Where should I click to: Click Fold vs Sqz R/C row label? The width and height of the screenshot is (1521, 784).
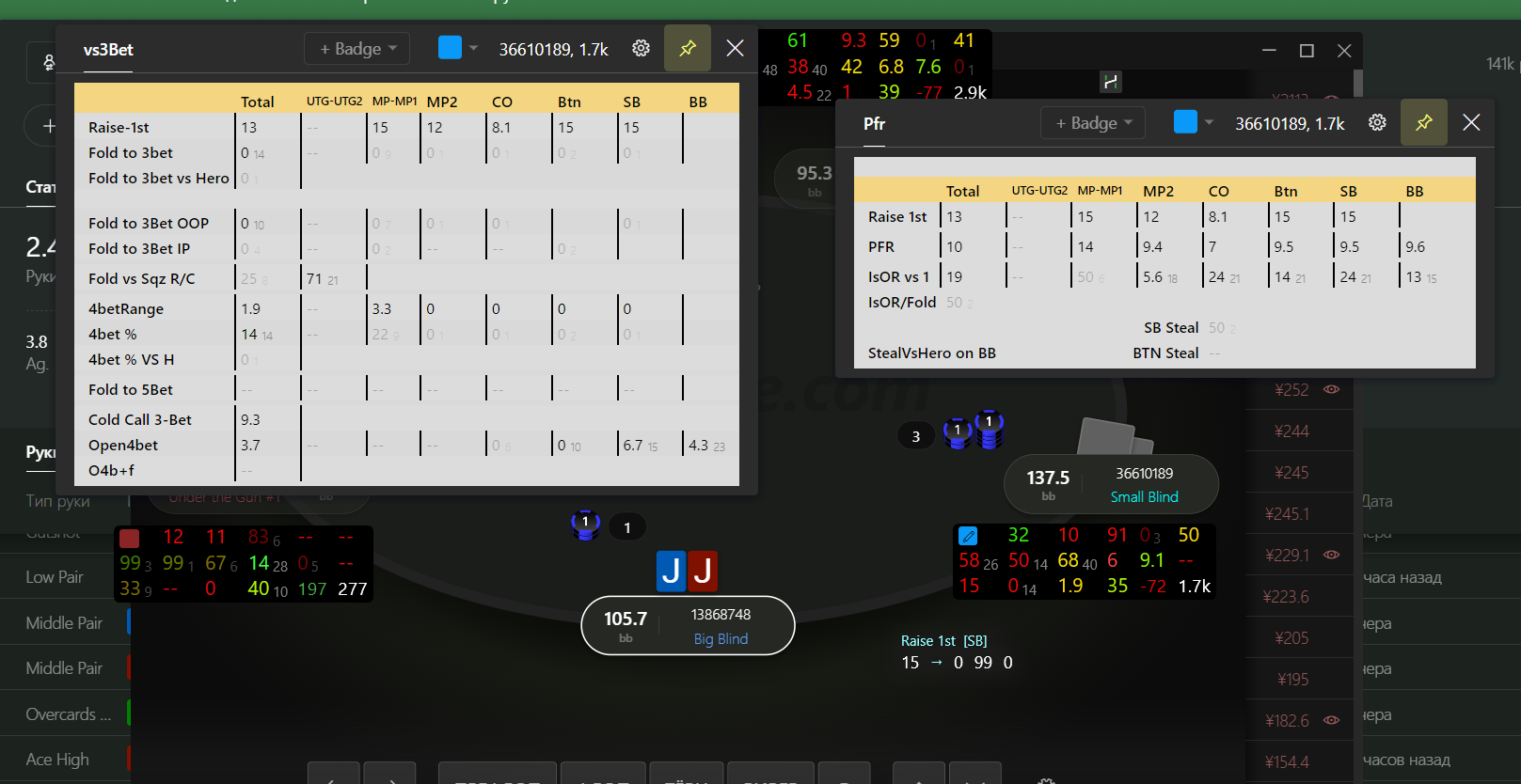(x=142, y=279)
